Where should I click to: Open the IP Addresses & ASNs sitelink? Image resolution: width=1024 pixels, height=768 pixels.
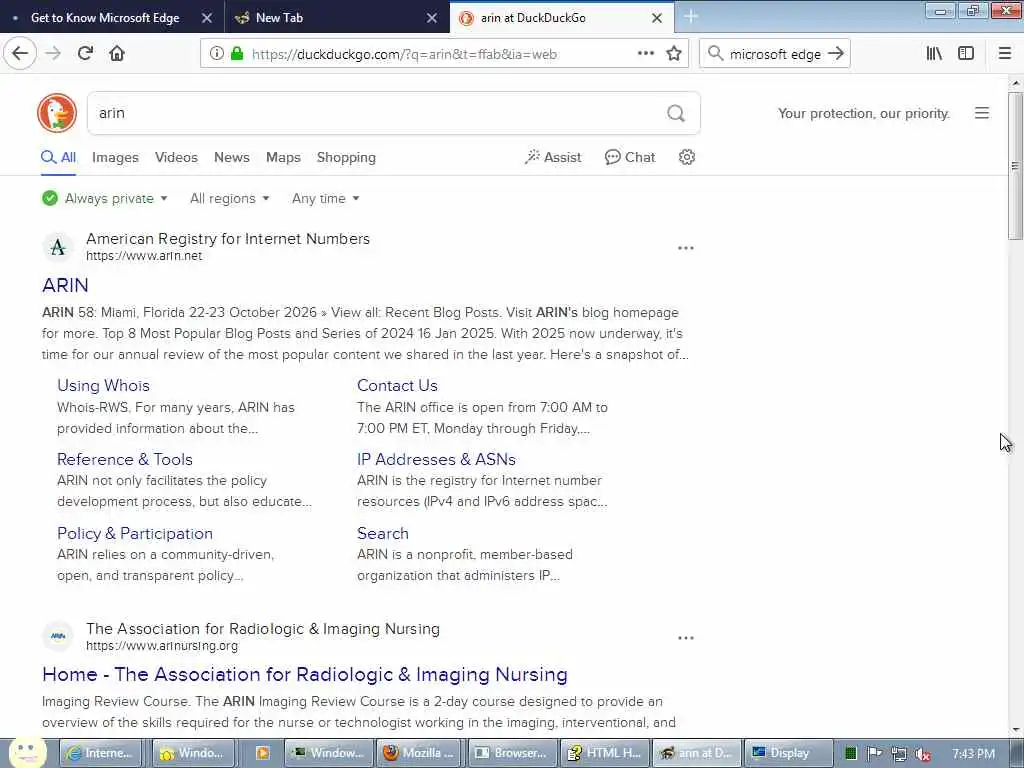click(x=436, y=459)
